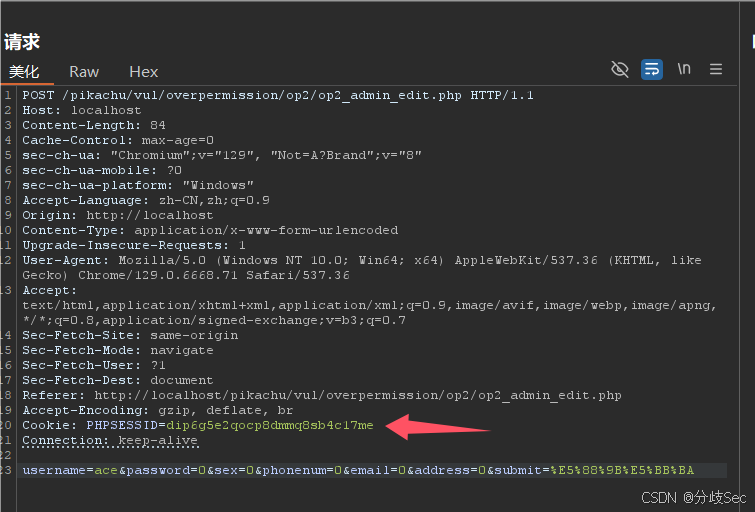
Task: Click the Sec-Fetch-Dest: document line
Action: coord(118,380)
